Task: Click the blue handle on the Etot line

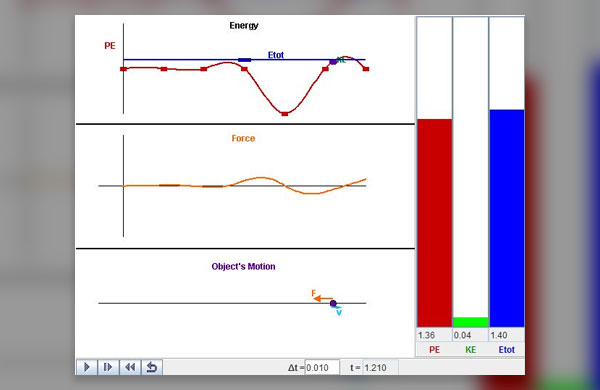Action: tap(245, 60)
